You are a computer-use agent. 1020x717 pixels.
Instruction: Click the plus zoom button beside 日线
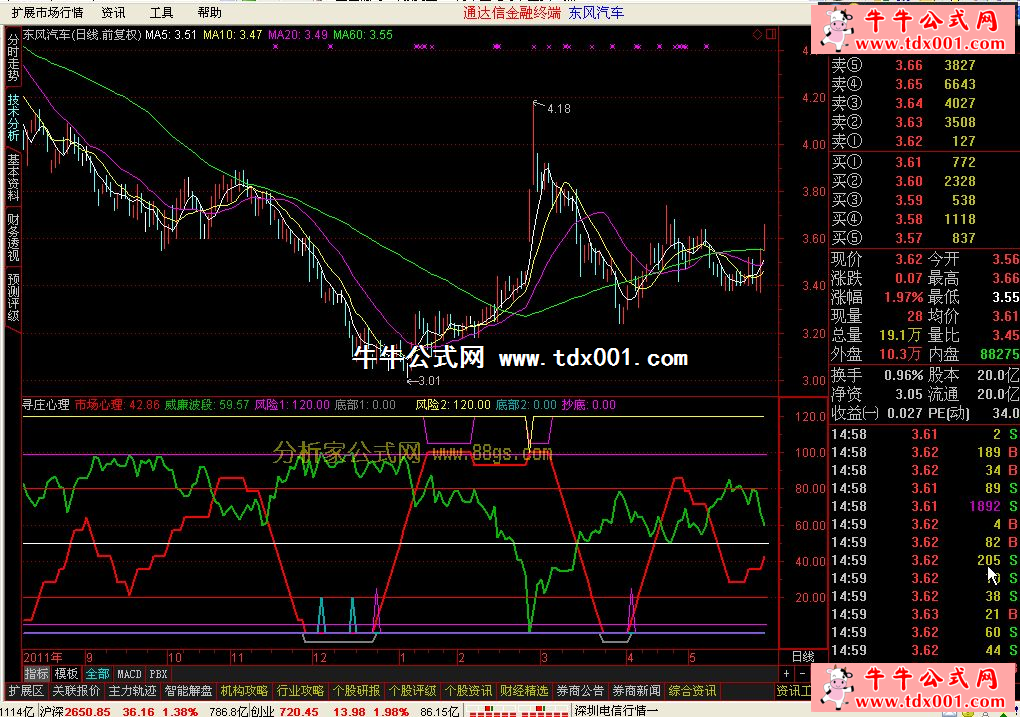(x=787, y=673)
